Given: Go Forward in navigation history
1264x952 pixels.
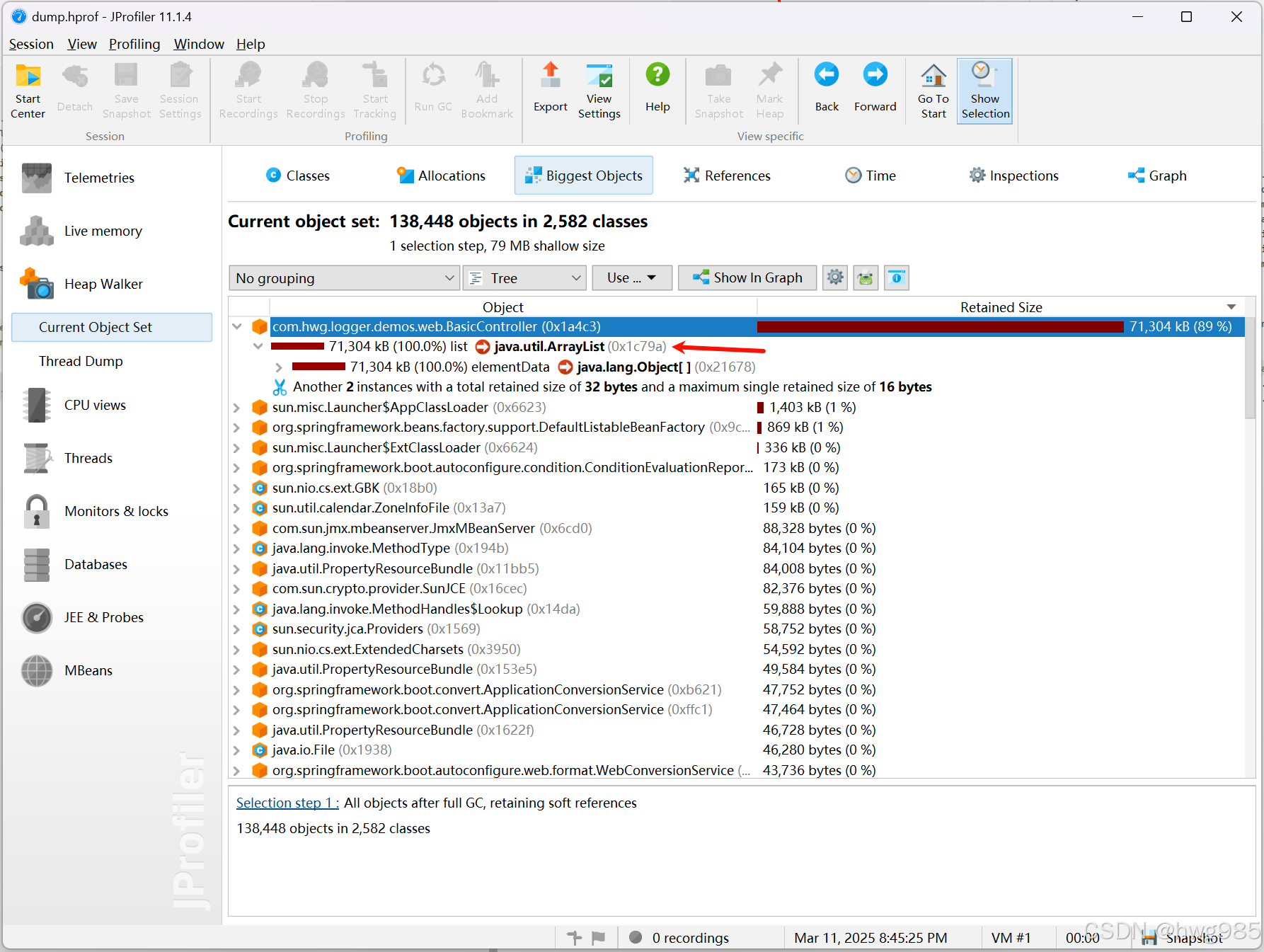Looking at the screenshot, I should point(875,88).
